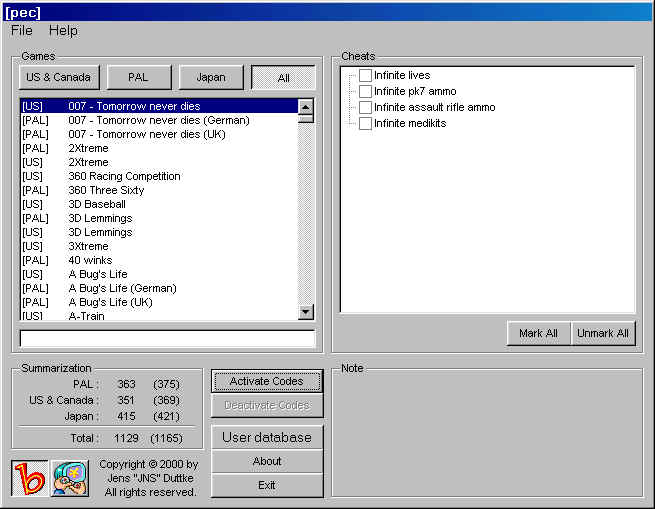
Task: Click the games list scrollbar track
Action: click(306, 213)
